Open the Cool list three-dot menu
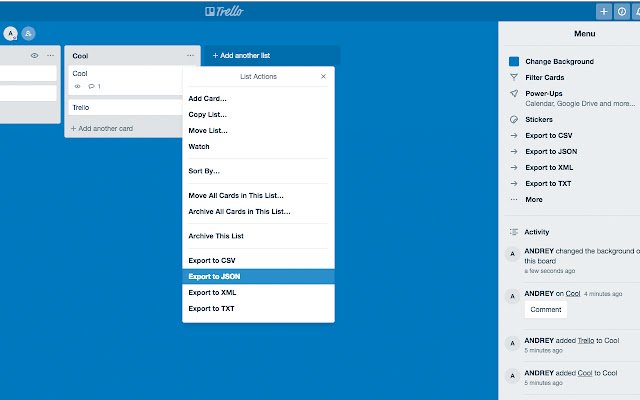640x400 pixels. (190, 56)
